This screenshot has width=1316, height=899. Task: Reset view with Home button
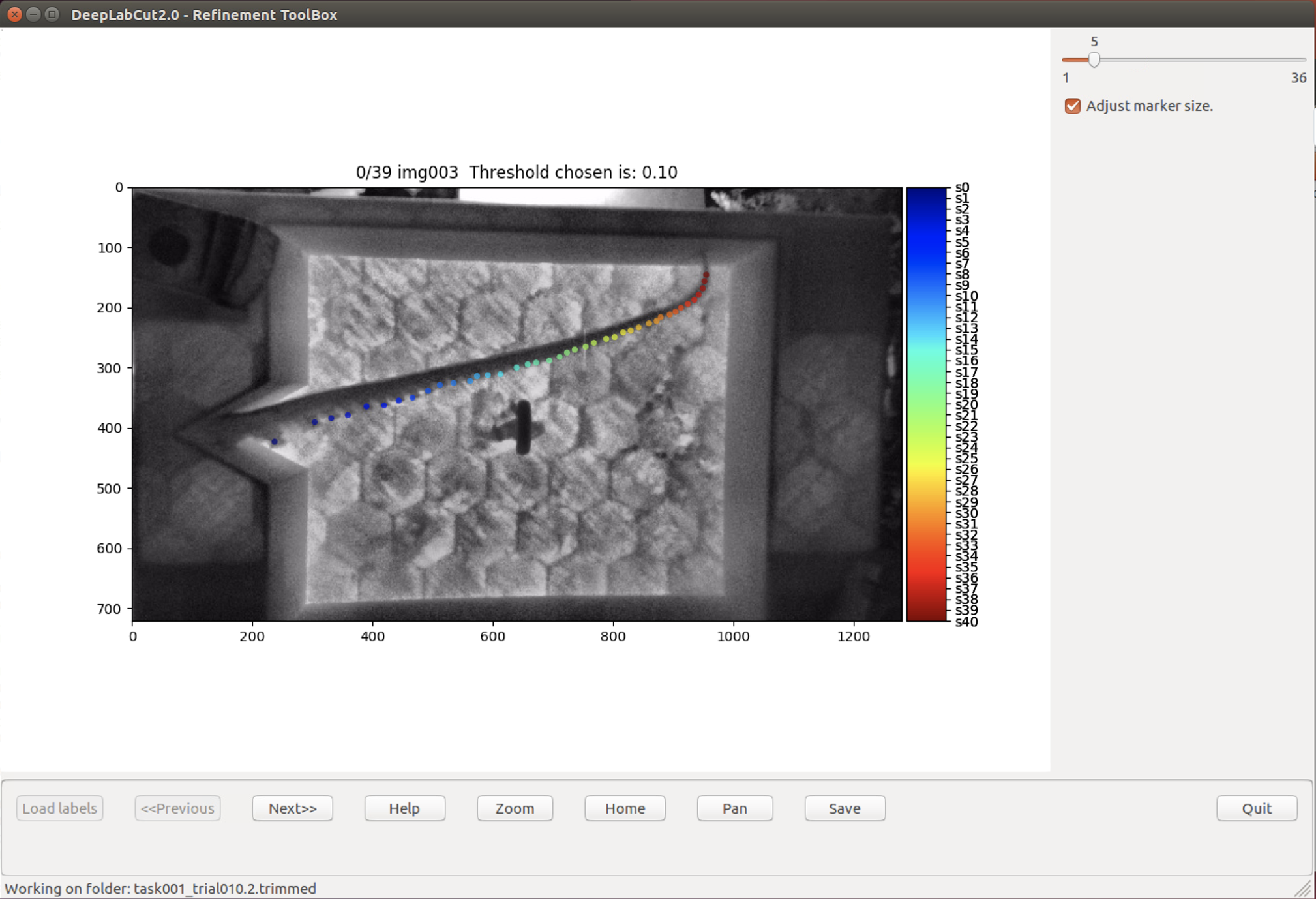pyautogui.click(x=625, y=808)
